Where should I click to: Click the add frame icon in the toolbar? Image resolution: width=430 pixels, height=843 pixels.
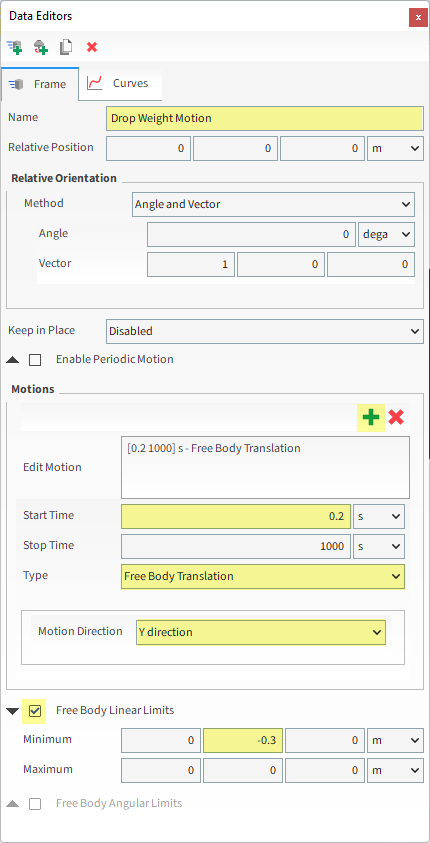[x=15, y=47]
